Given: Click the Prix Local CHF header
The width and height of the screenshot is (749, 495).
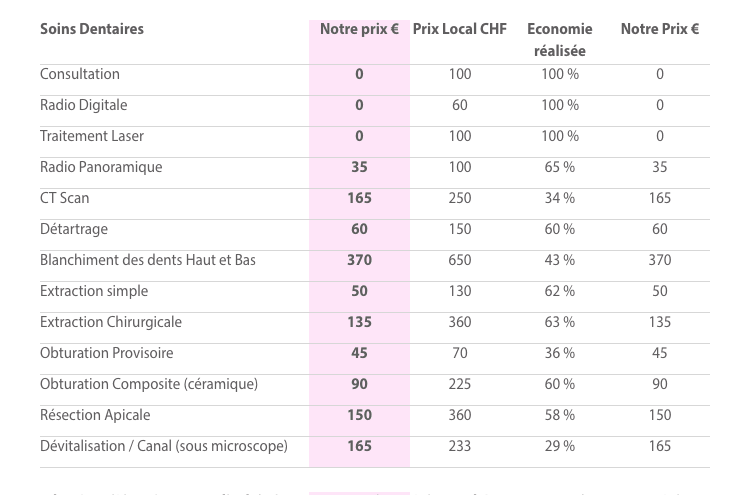Looking at the screenshot, I should click(x=460, y=29).
